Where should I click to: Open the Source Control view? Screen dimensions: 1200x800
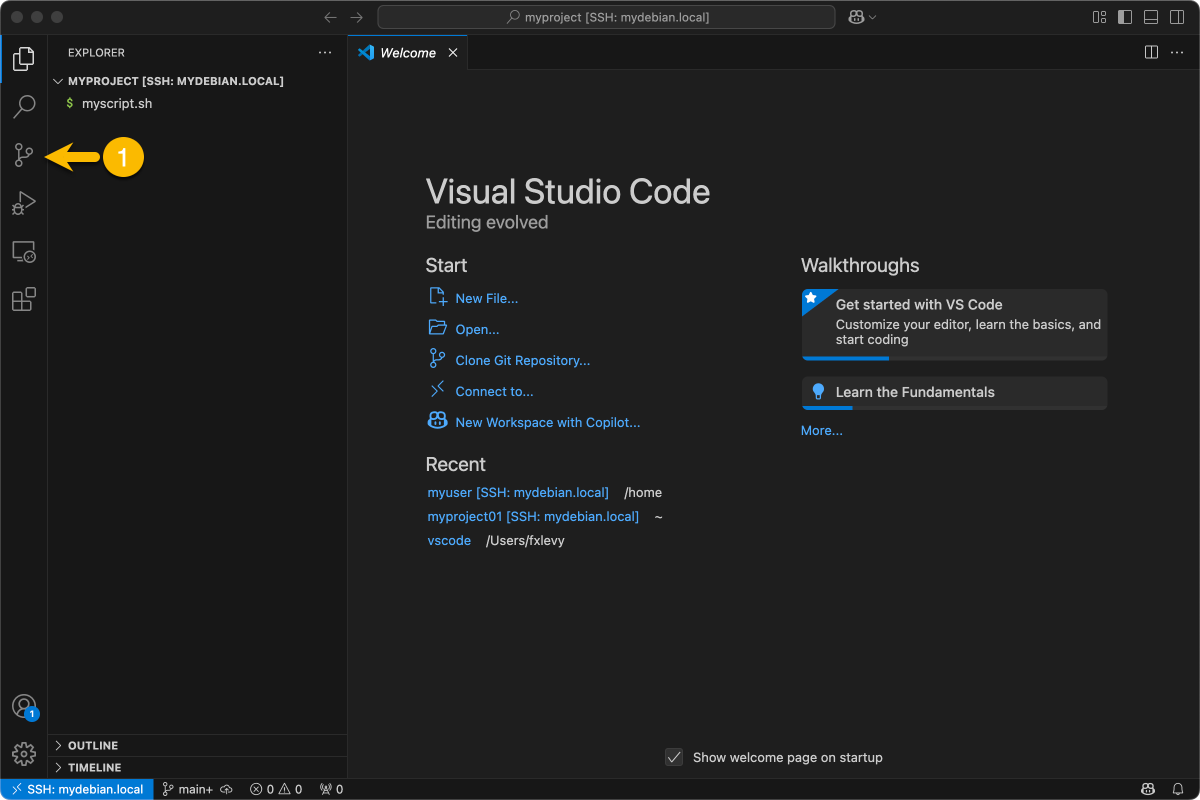coord(24,155)
